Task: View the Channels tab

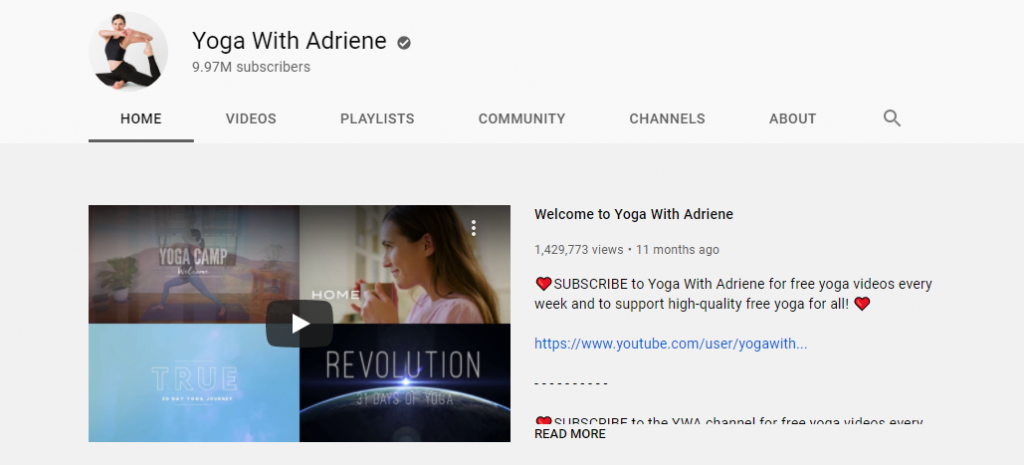Action: click(x=667, y=119)
